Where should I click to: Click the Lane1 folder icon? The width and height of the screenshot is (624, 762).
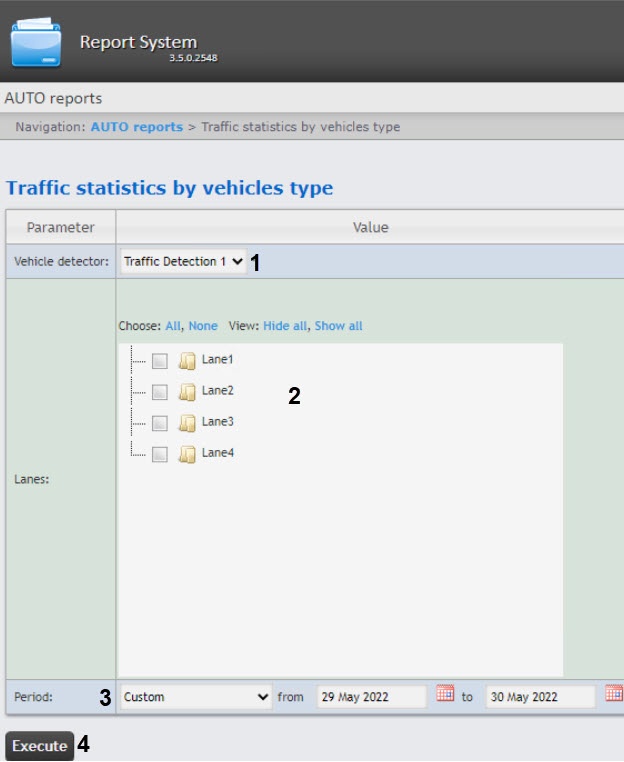coord(187,361)
